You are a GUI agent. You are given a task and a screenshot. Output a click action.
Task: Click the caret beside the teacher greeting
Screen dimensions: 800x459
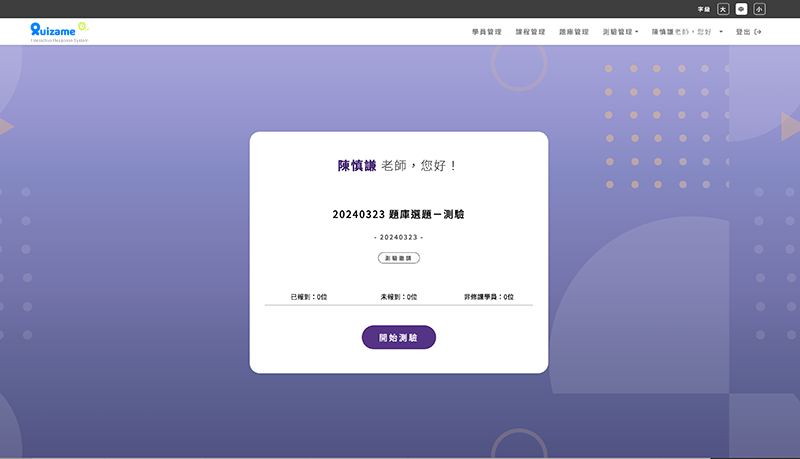[x=721, y=32]
